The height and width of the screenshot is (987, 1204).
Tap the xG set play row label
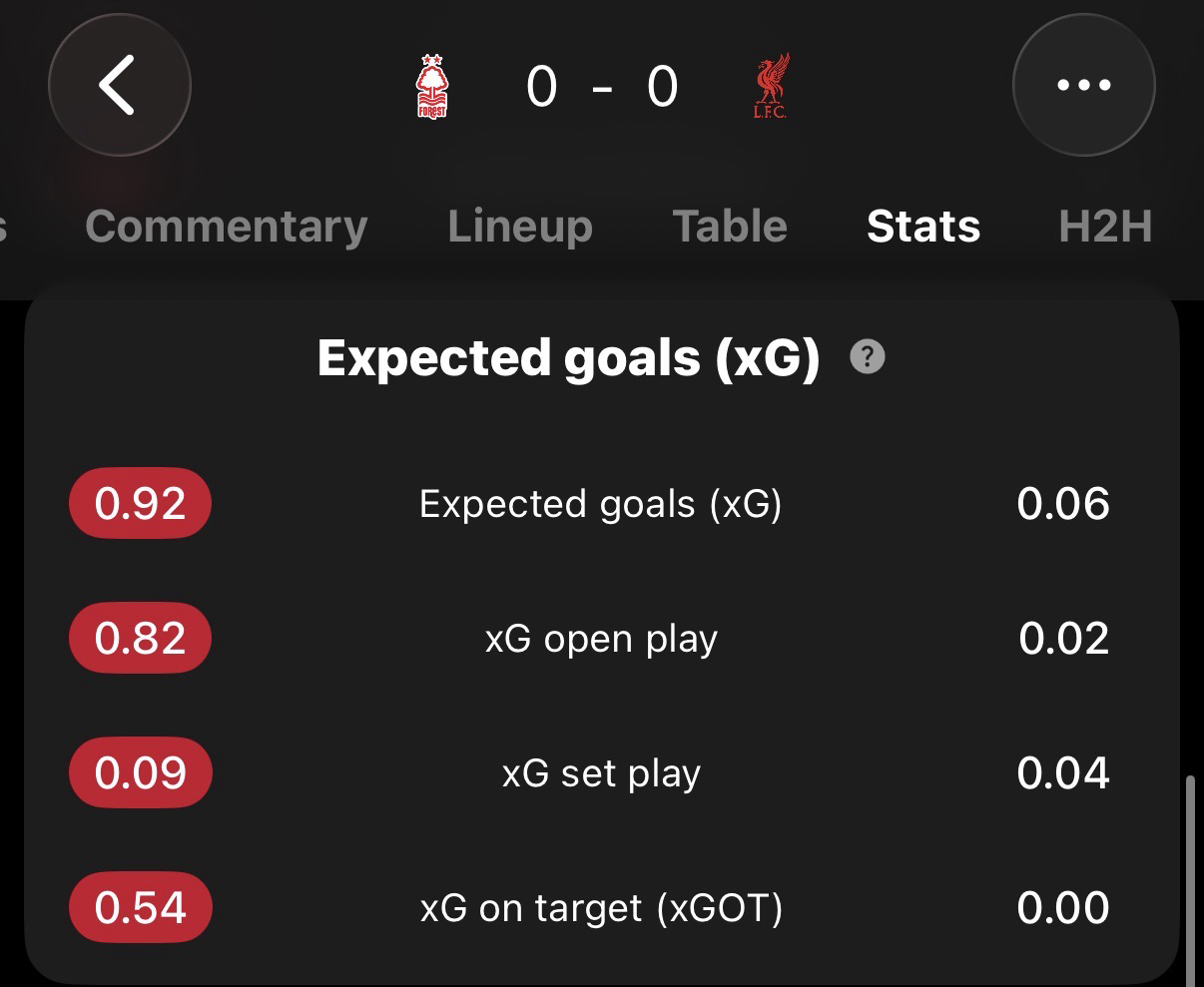[x=601, y=773]
